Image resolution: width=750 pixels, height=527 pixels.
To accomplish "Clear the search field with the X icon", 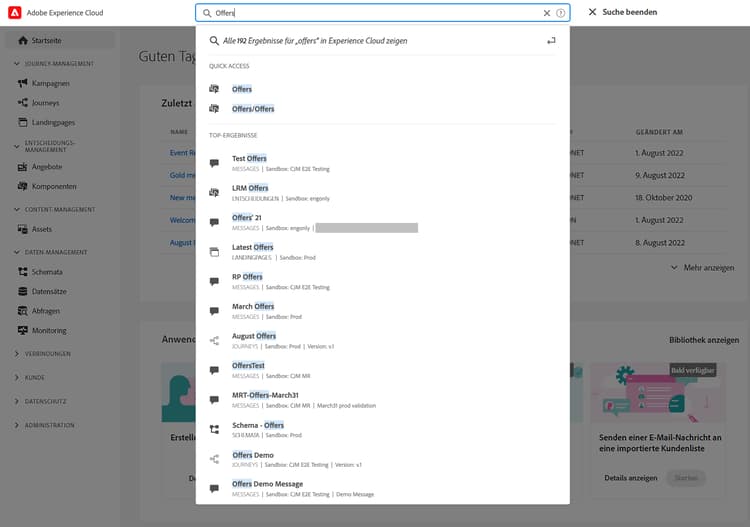I will [x=547, y=13].
